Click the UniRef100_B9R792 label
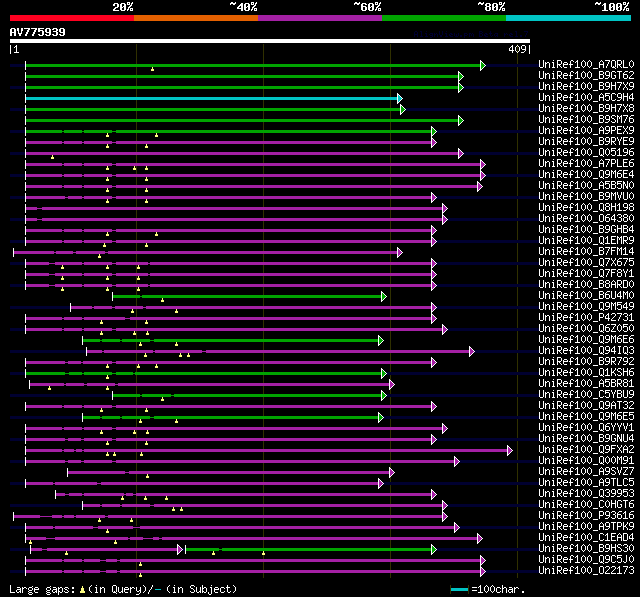The image size is (640, 597). [x=586, y=362]
